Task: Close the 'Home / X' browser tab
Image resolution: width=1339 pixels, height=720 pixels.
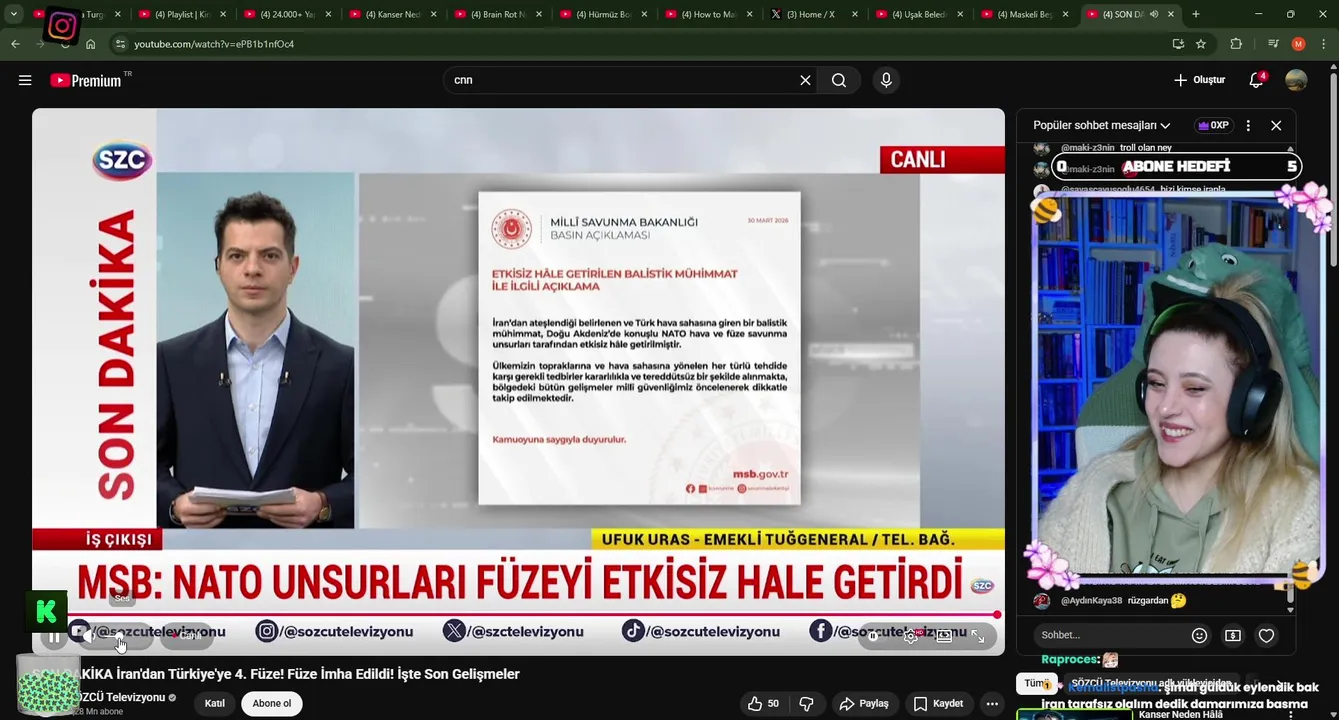Action: [855, 14]
